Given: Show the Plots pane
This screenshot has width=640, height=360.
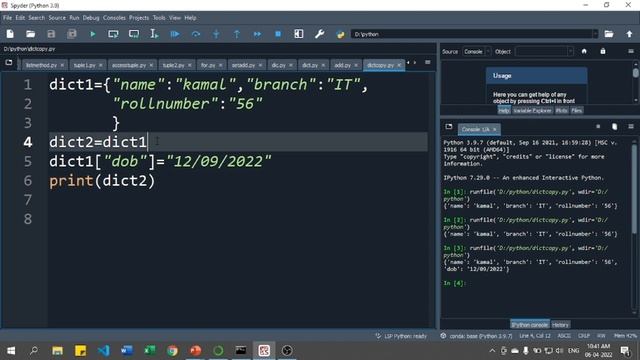Looking at the screenshot, I should (562, 111).
